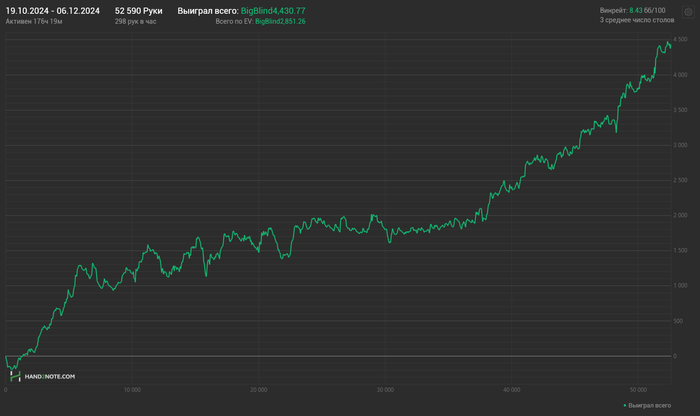Click the 500 y-axis label
The width and height of the screenshot is (700, 416).
[678, 321]
